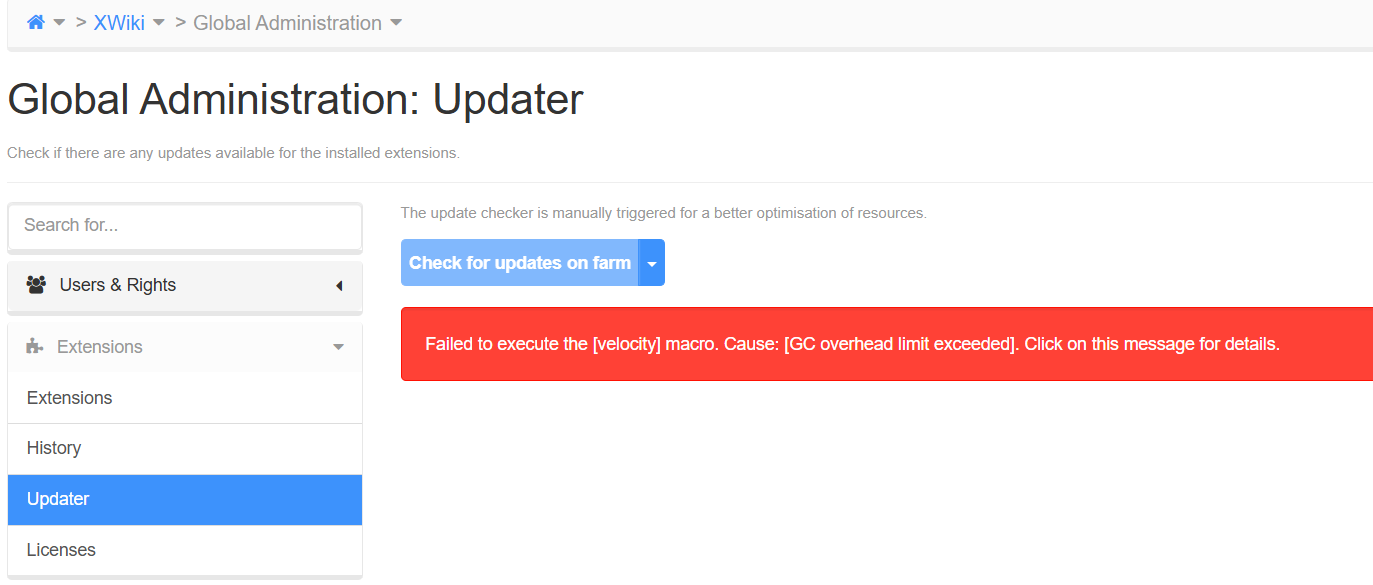
Task: Expand dropdown caret next to home icon
Action: (60, 23)
